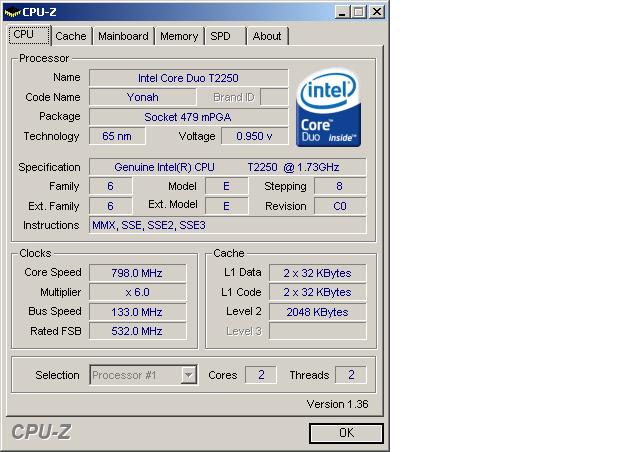This screenshot has width=640, height=452.
Task: Click the Version 1.36 label
Action: (x=337, y=404)
